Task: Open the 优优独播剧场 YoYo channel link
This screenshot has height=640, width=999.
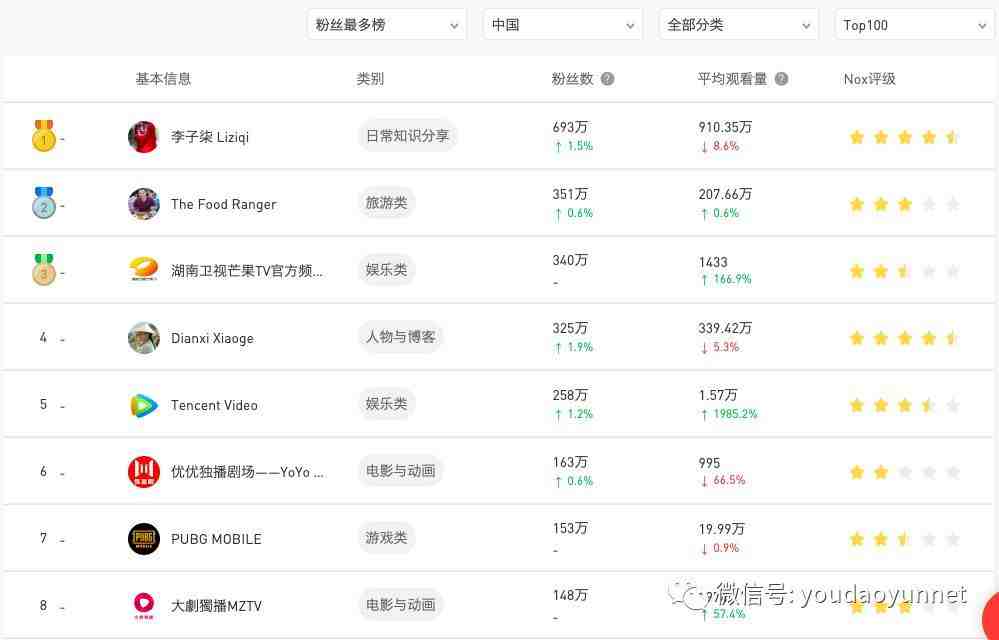Action: 247,472
